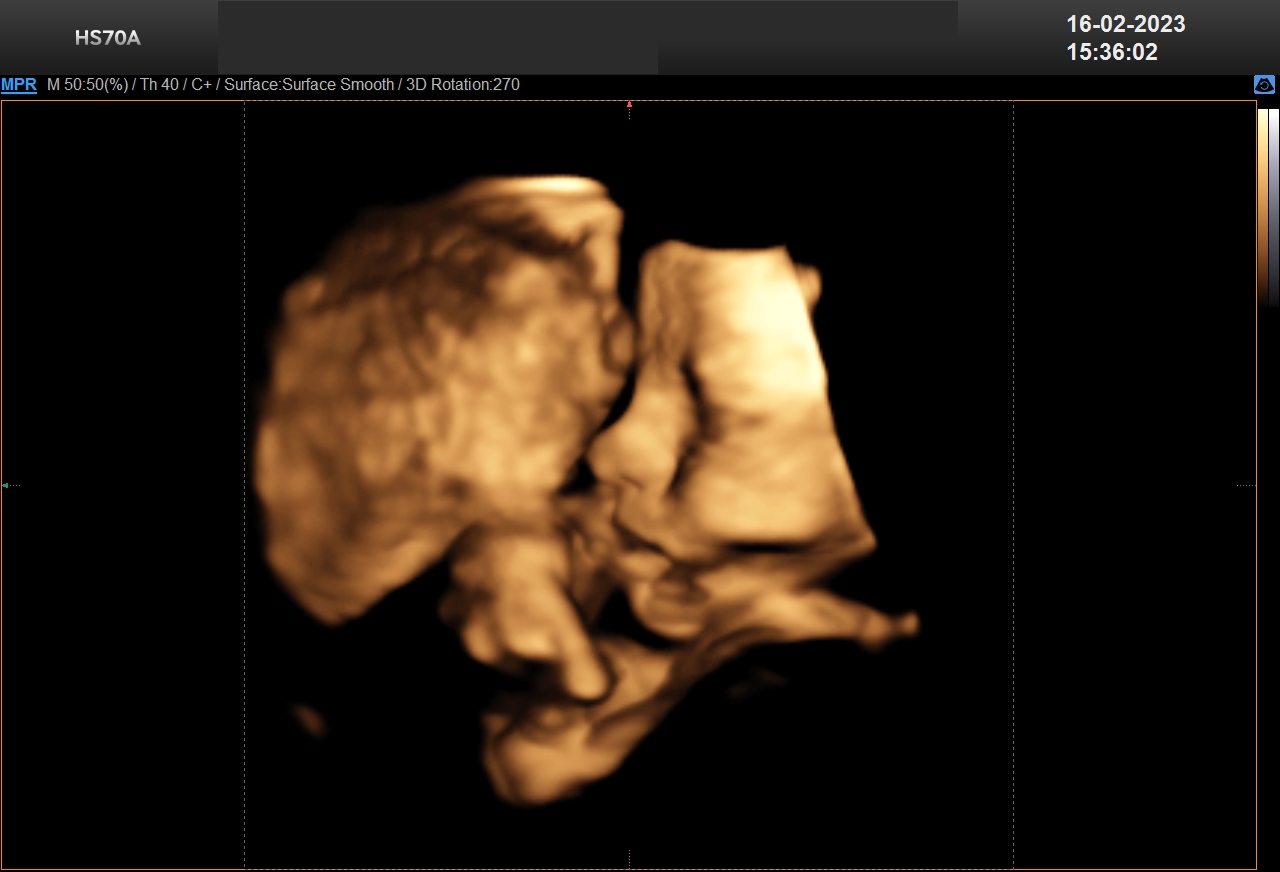Click the grayscale map bar
This screenshot has height=872, width=1280.
point(1274,206)
